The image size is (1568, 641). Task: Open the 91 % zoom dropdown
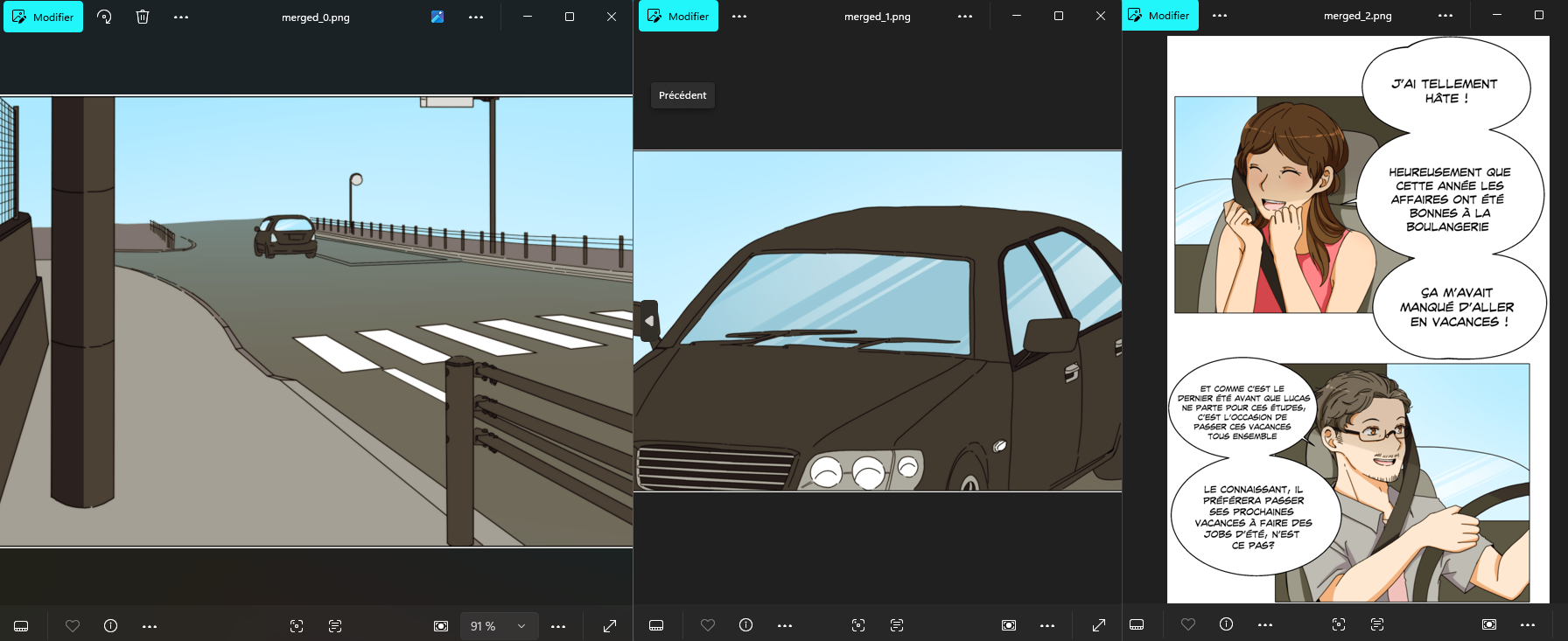pos(498,626)
